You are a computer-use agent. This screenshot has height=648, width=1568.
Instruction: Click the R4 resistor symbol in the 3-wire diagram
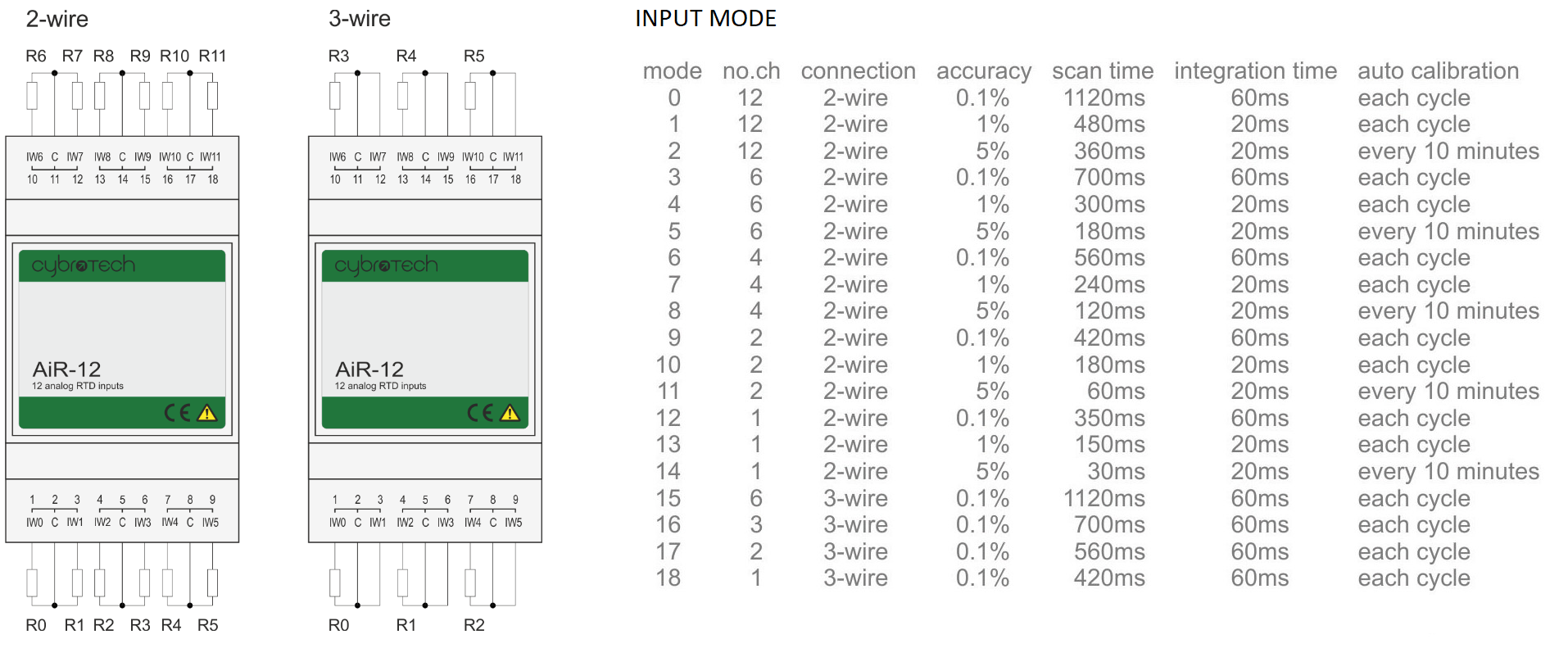pos(402,96)
